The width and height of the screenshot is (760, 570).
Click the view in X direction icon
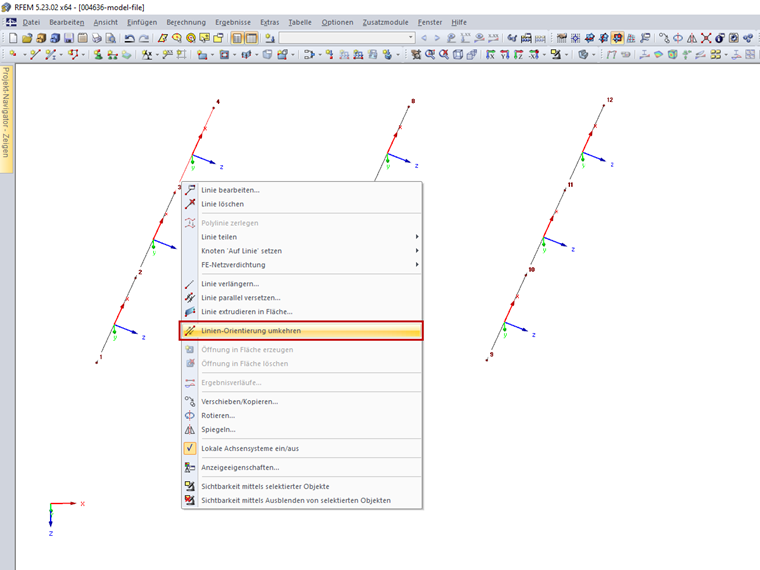click(x=491, y=55)
